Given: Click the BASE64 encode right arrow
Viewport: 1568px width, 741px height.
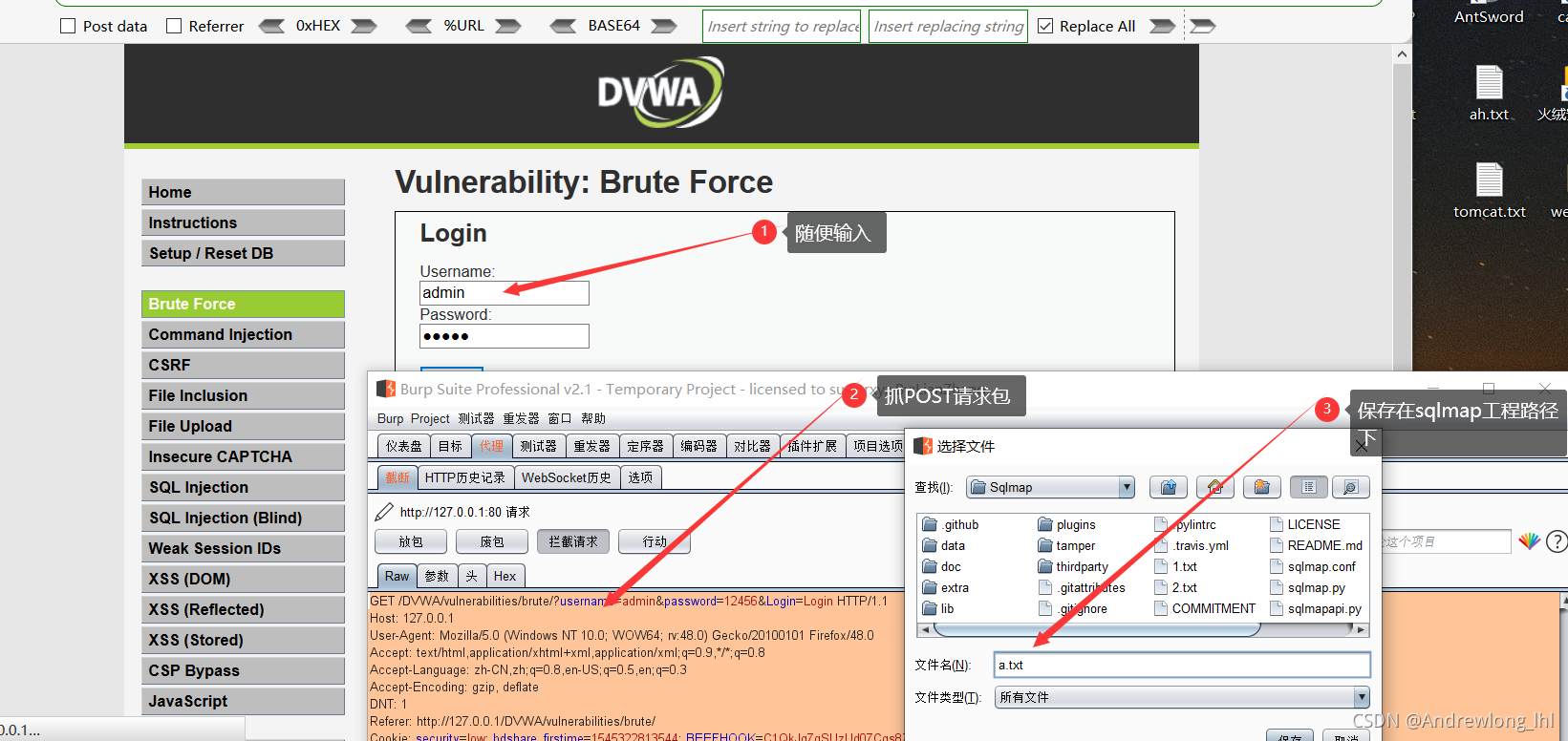Looking at the screenshot, I should pos(664,26).
